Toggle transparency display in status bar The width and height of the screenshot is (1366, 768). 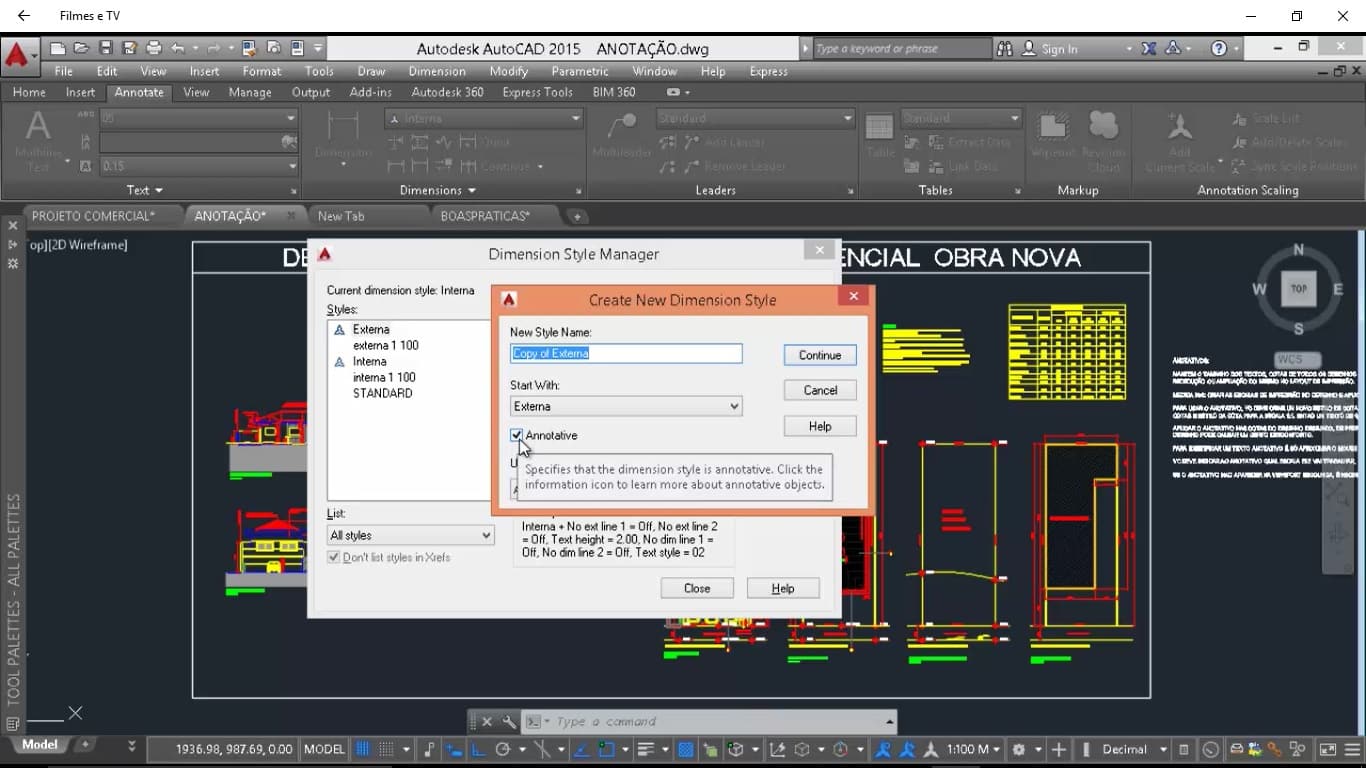tap(685, 749)
